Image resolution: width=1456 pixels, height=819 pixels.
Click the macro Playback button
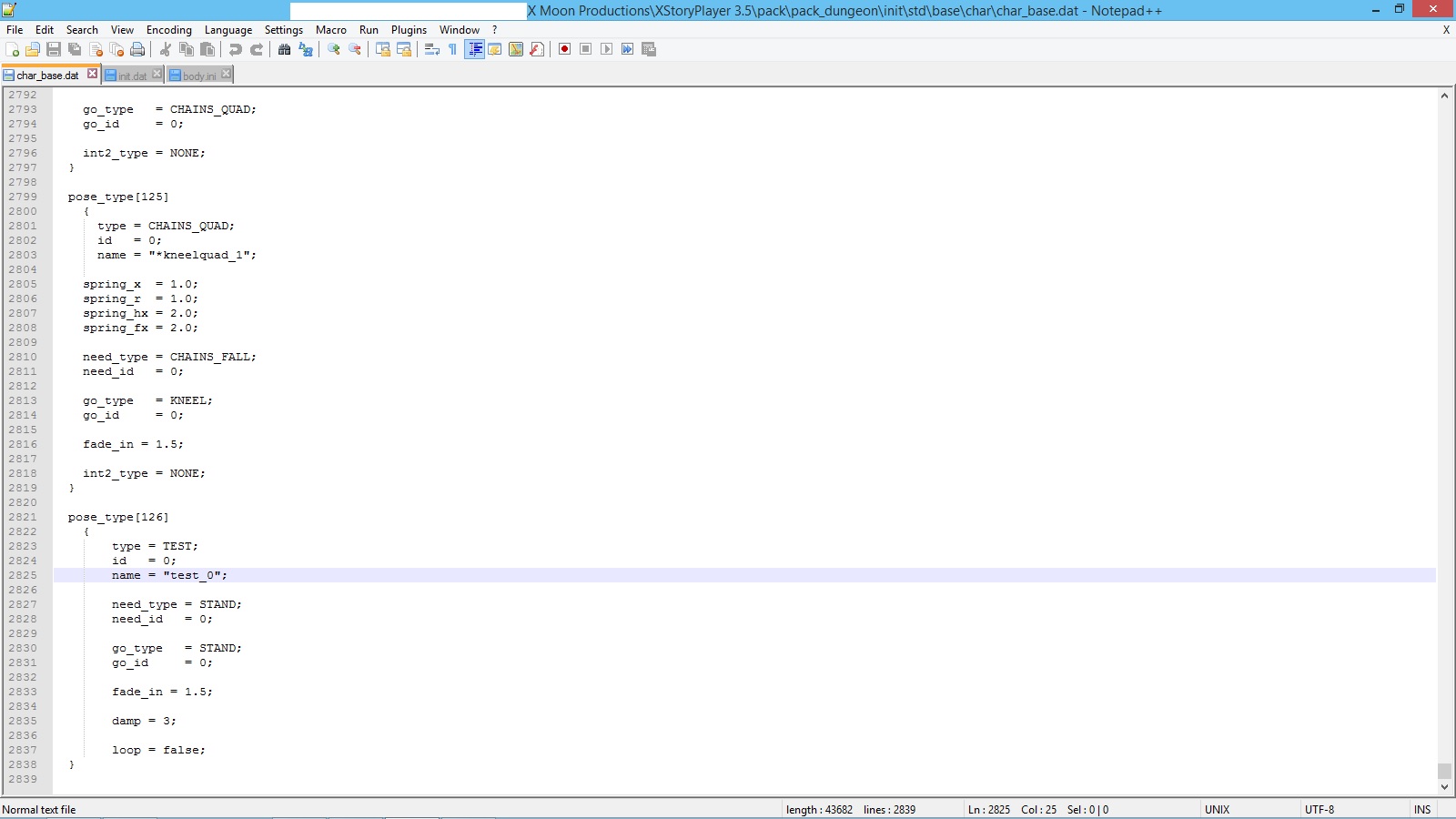pos(607,49)
